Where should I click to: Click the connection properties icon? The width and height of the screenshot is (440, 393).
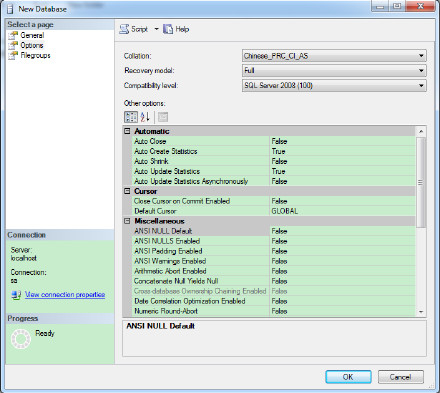[x=16, y=295]
